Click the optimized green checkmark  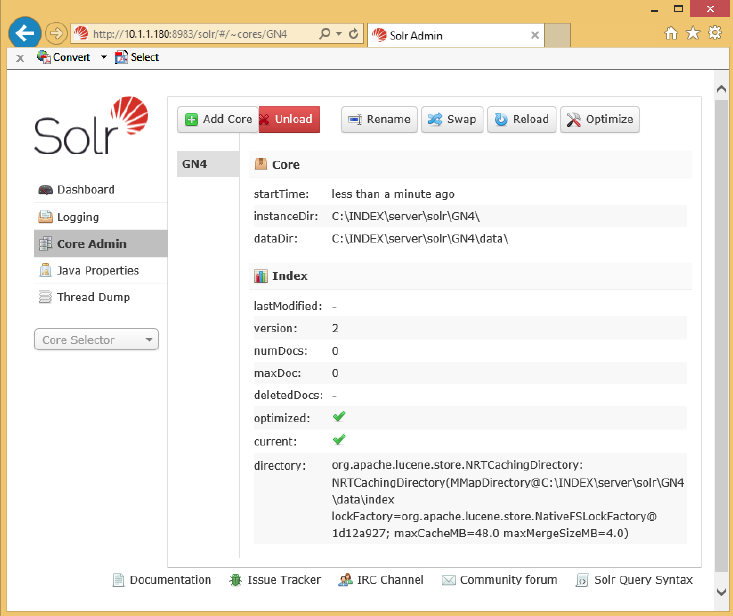coord(339,416)
